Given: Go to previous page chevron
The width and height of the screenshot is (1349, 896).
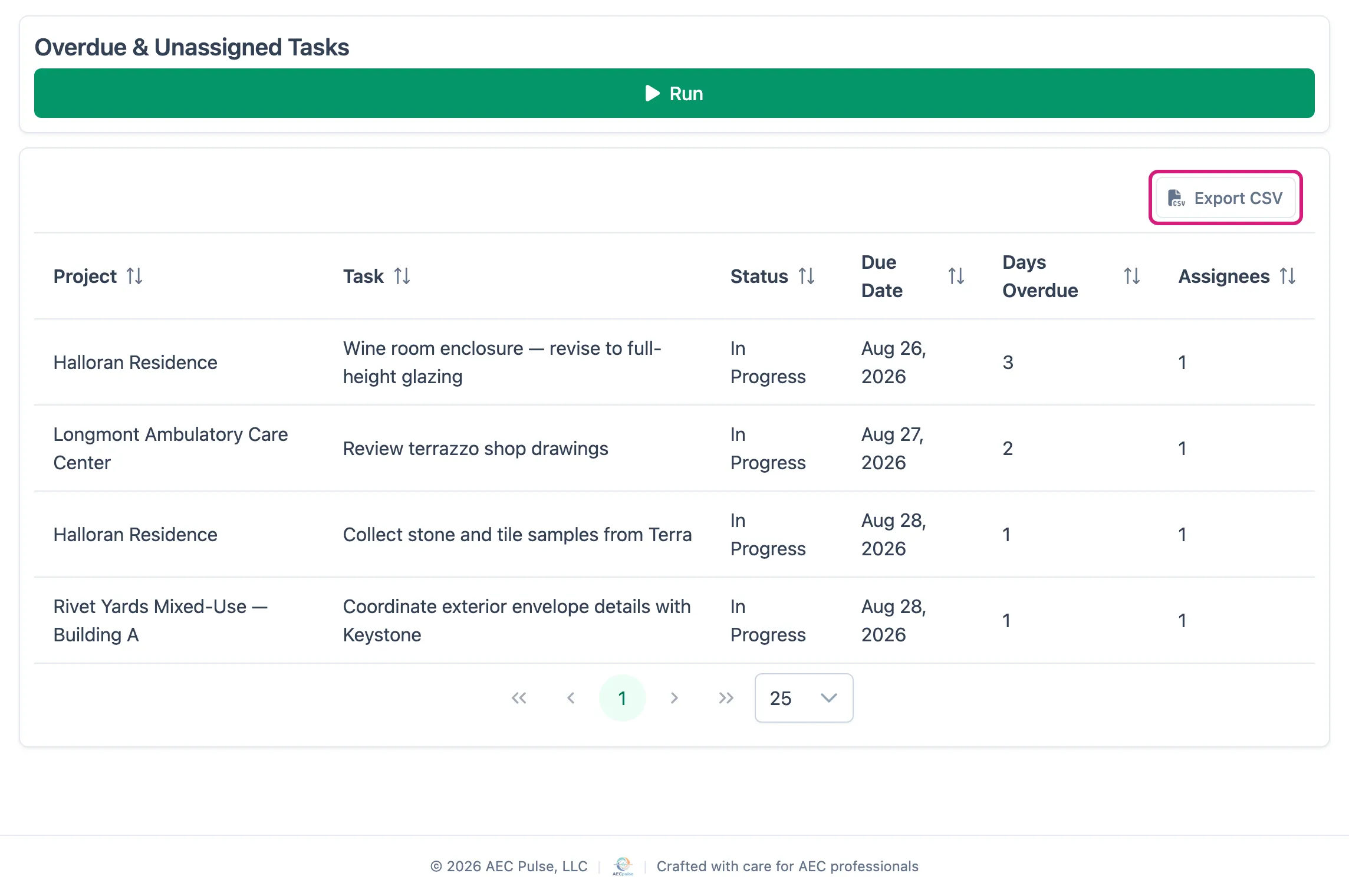Looking at the screenshot, I should tap(571, 698).
